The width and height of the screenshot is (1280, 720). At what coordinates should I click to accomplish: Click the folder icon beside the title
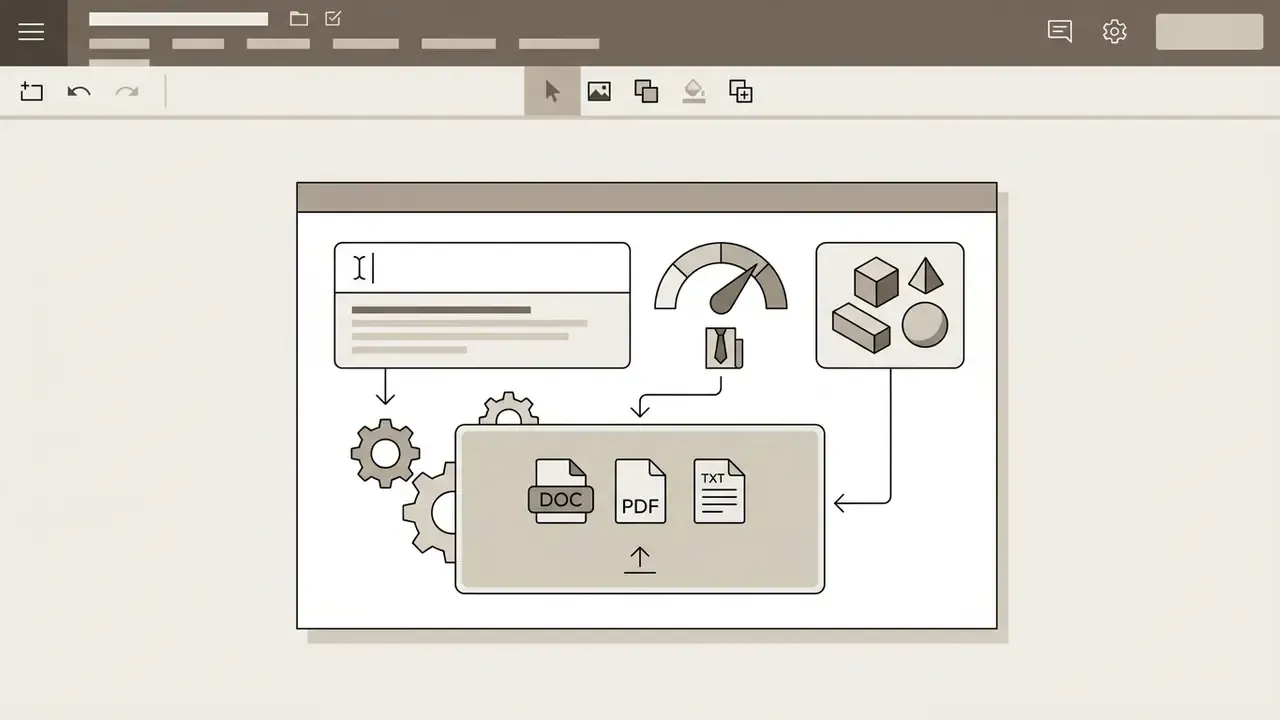click(x=298, y=18)
